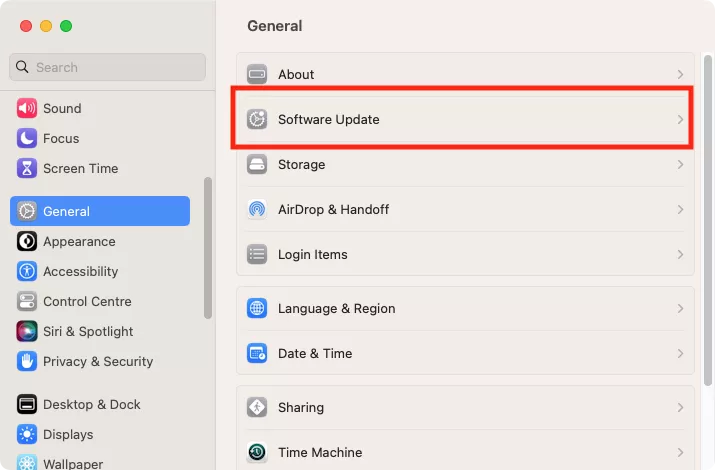
Task: Click the Sound icon in sidebar
Action: click(27, 108)
